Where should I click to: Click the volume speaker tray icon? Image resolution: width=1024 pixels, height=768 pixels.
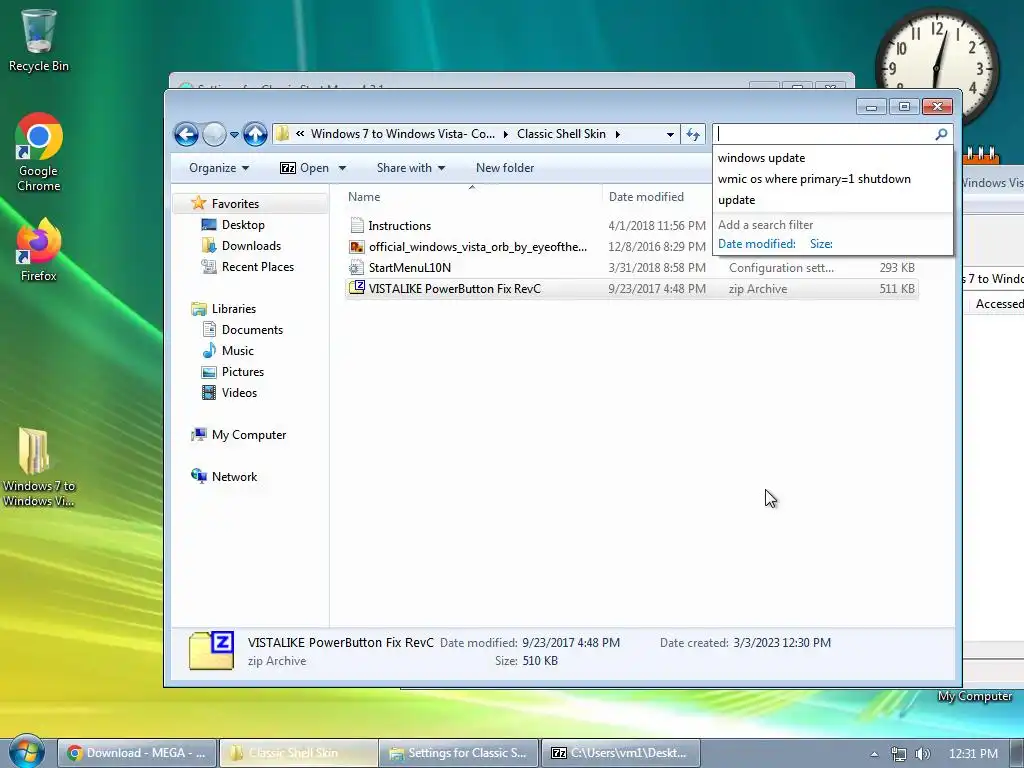(922, 754)
